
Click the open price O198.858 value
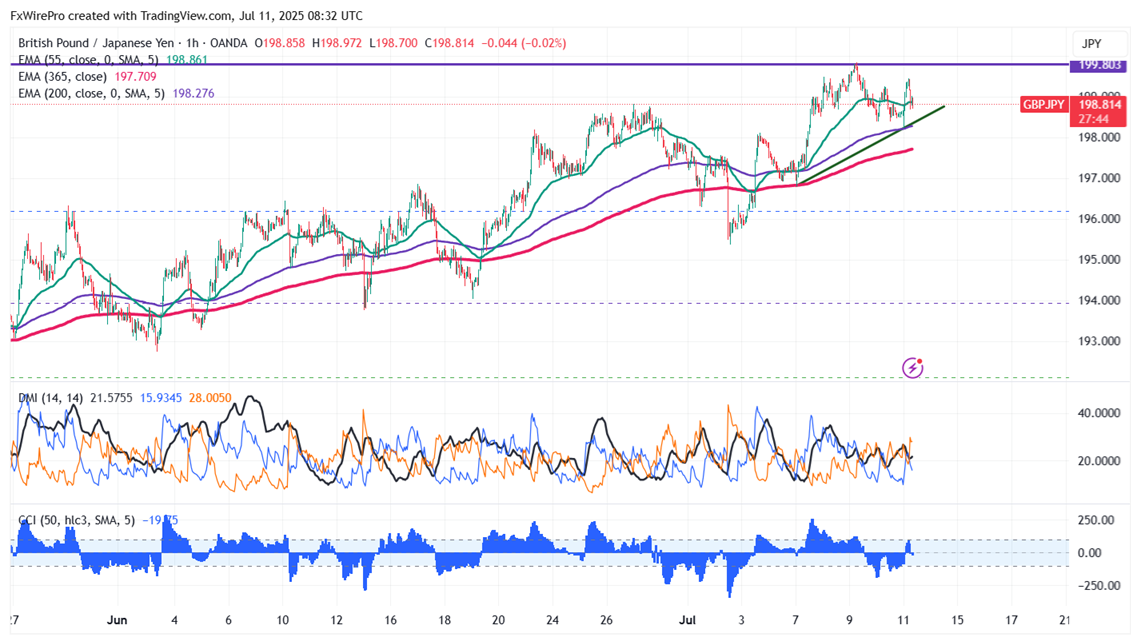(280, 43)
